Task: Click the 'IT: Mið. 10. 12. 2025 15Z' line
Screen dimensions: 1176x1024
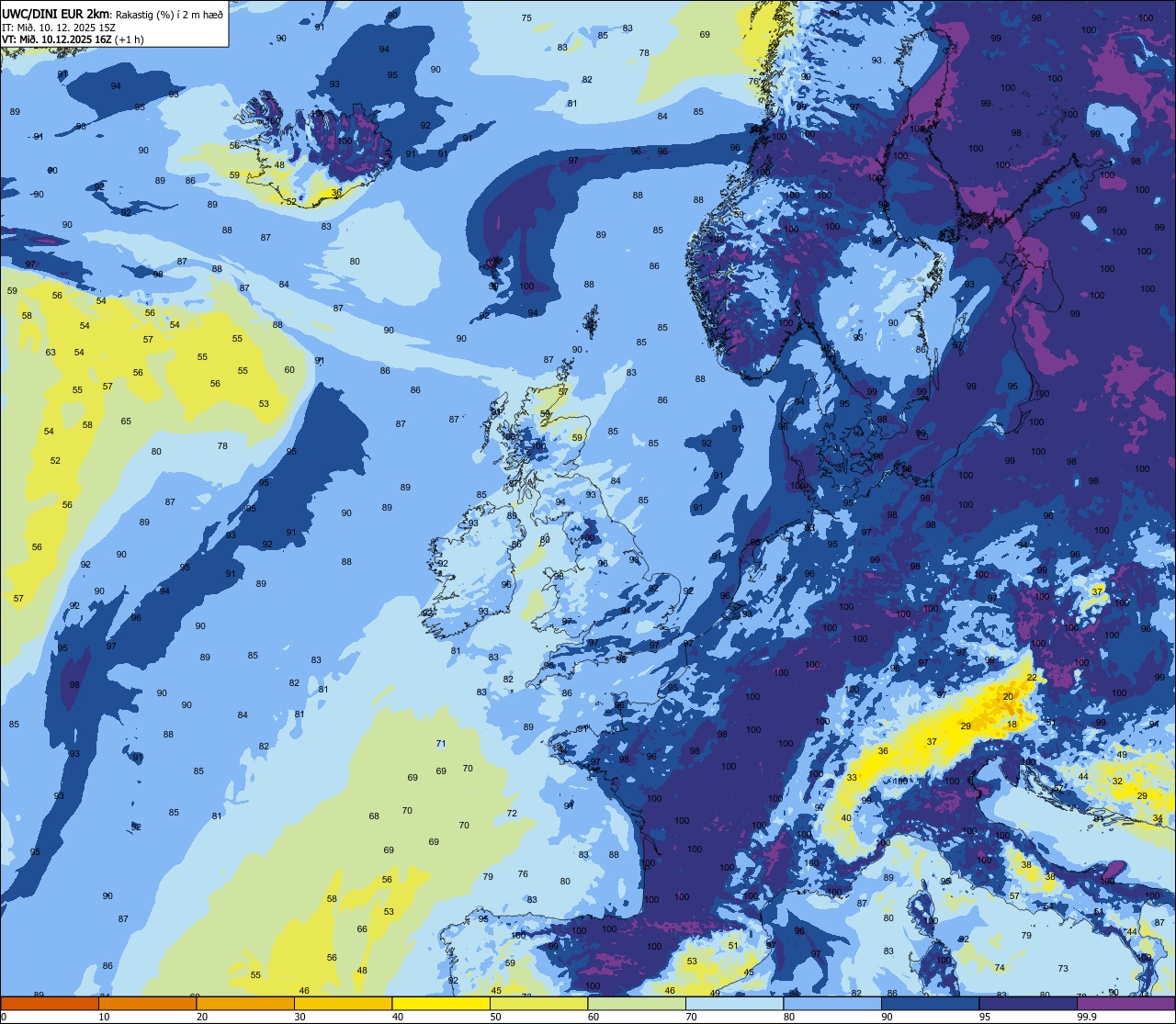Action: point(59,28)
